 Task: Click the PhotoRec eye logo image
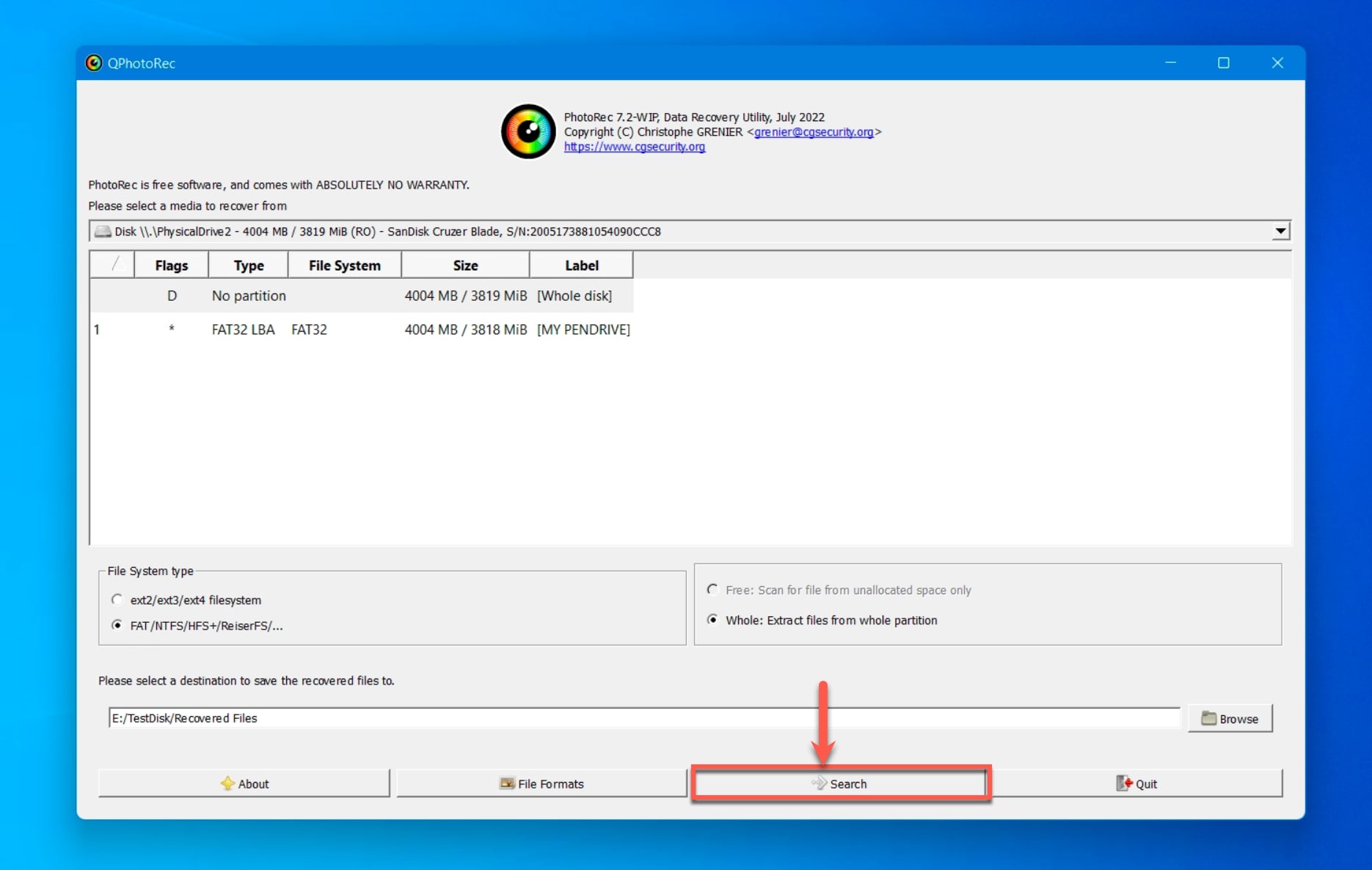point(528,131)
